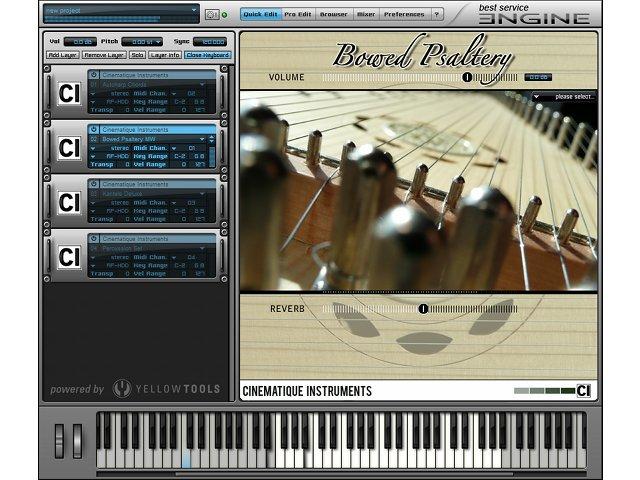640x480 pixels.
Task: Open the Mixer tab
Action: (365, 15)
